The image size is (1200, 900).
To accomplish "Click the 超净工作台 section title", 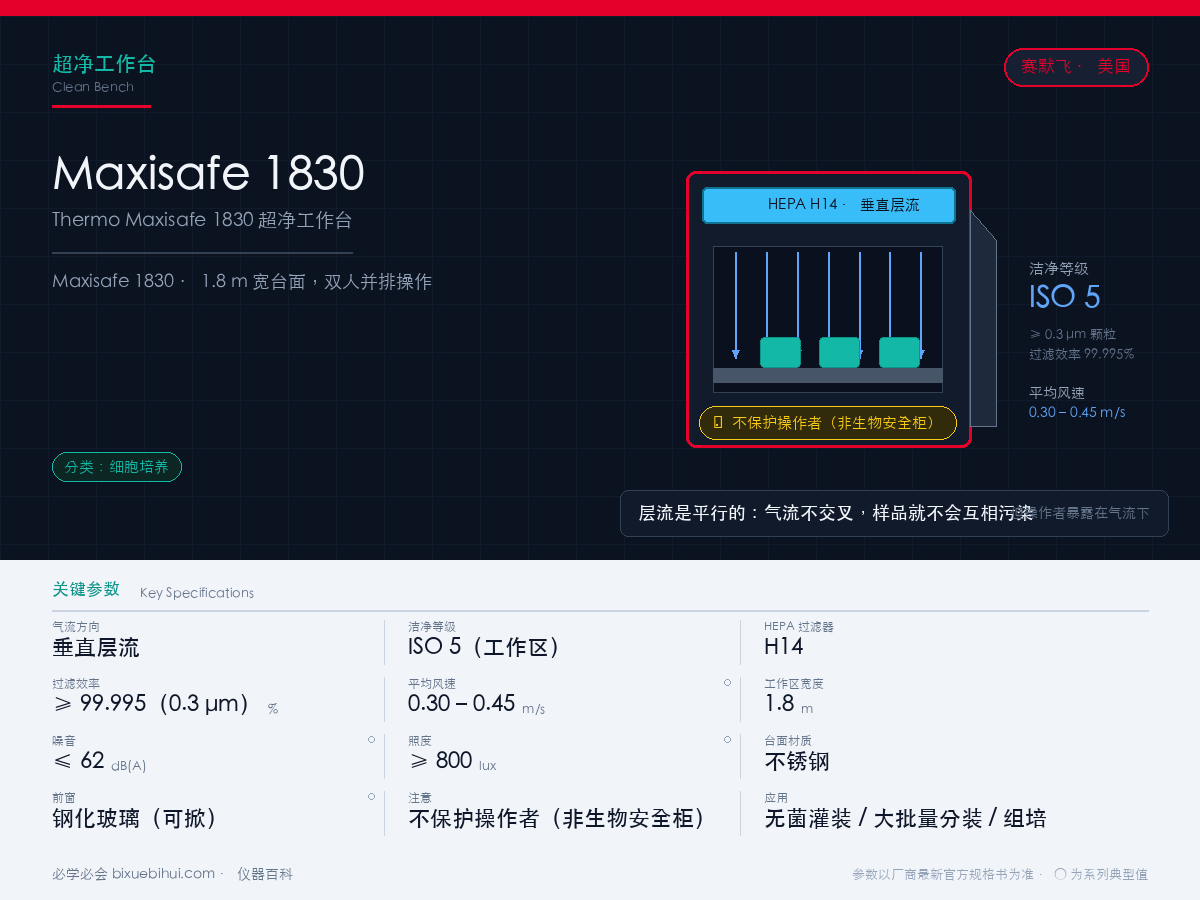I will click(x=104, y=65).
